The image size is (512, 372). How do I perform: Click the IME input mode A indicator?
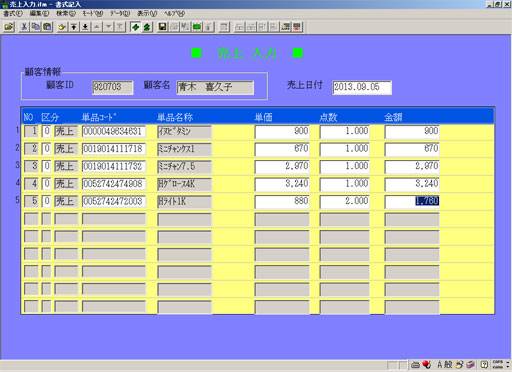440,364
